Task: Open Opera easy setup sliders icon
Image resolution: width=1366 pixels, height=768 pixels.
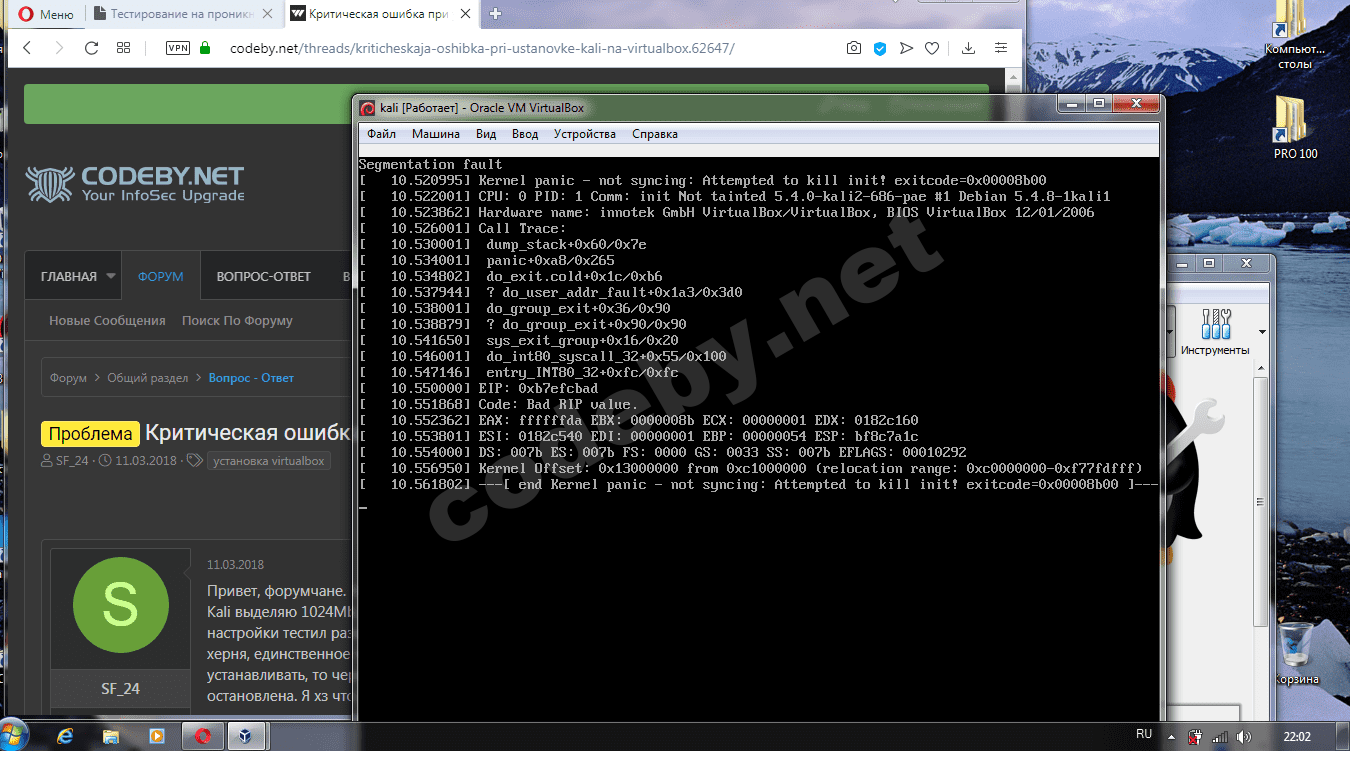Action: click(x=1001, y=48)
